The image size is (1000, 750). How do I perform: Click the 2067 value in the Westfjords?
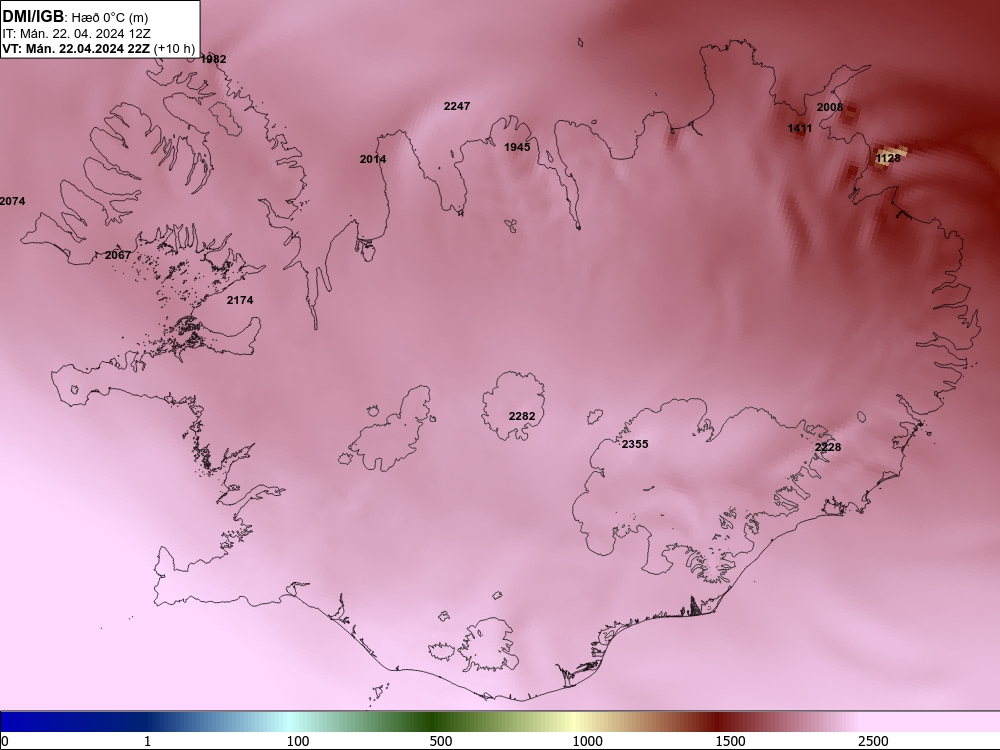tap(118, 255)
